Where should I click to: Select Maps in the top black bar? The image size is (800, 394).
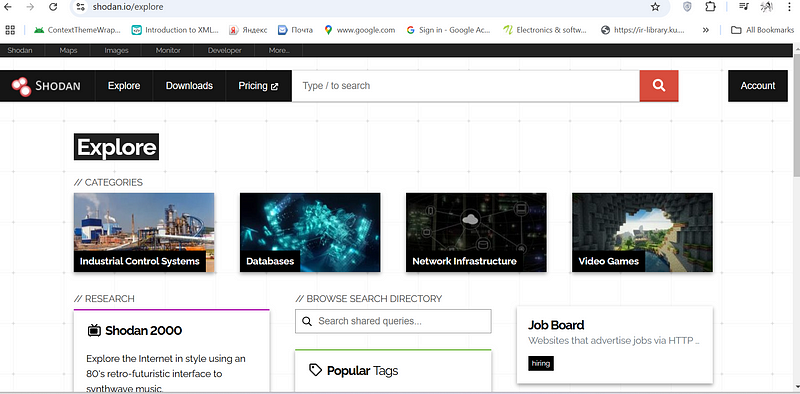68,50
